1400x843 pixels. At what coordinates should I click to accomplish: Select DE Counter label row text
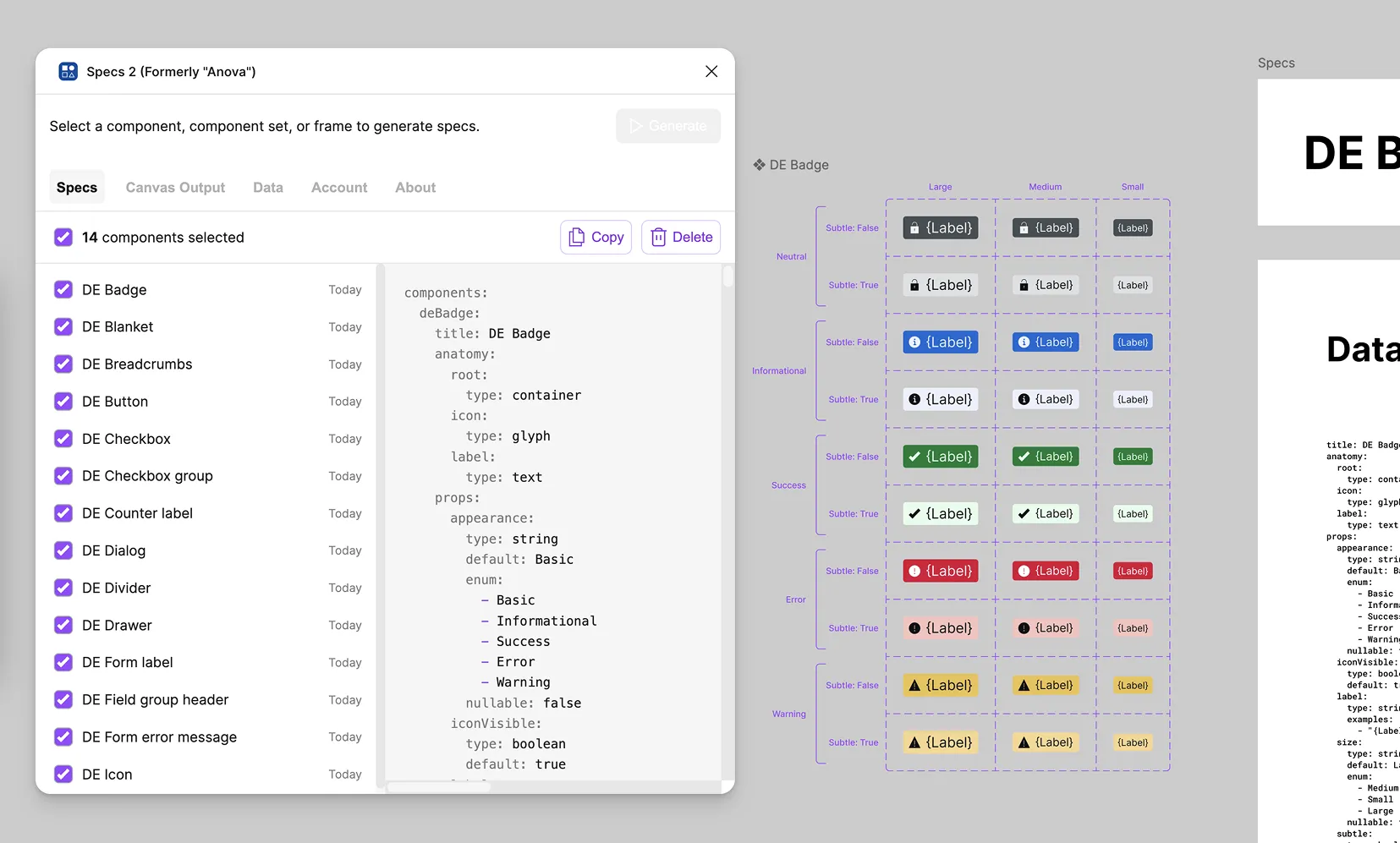tap(137, 513)
